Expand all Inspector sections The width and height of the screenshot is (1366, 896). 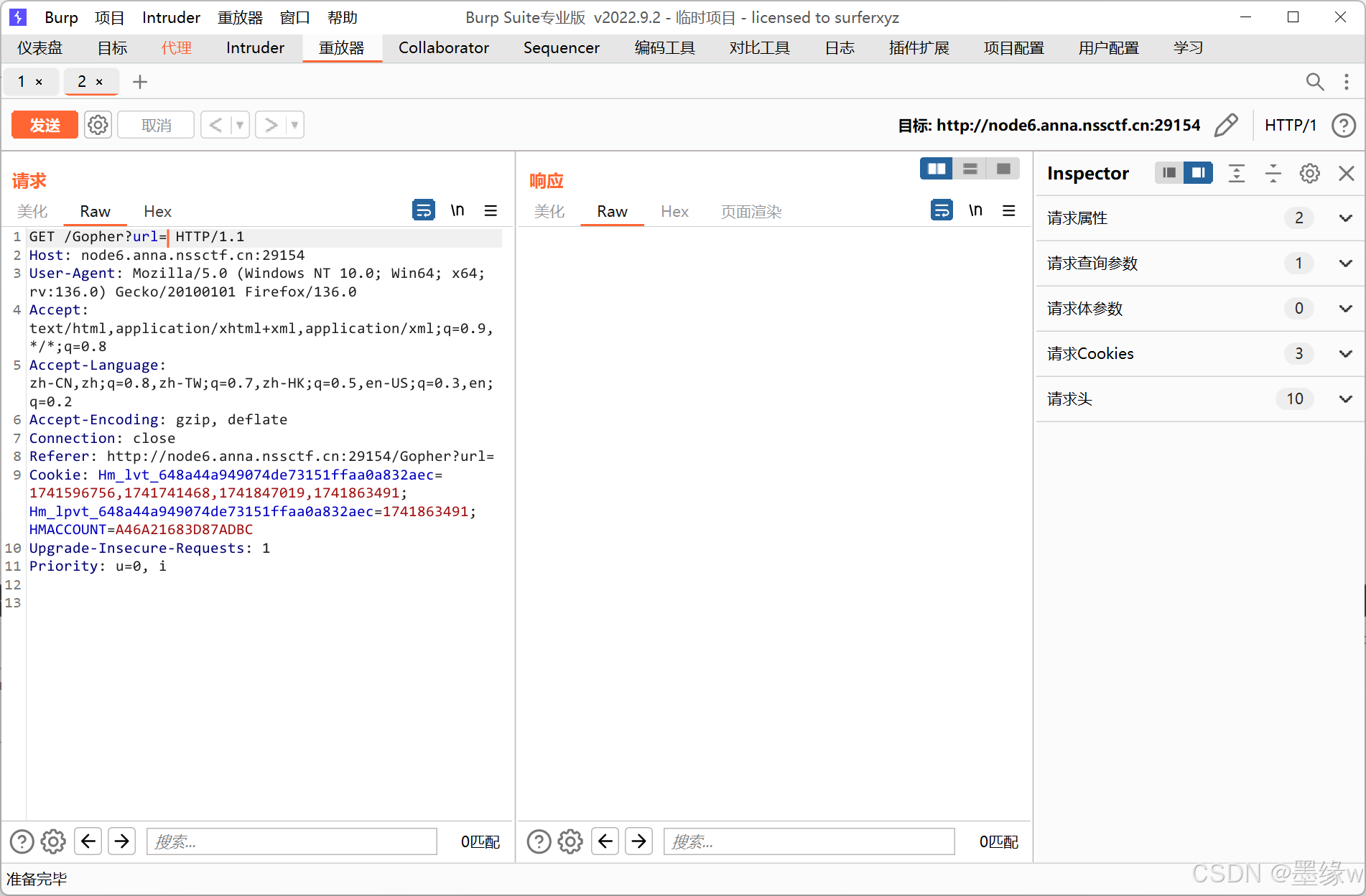pyautogui.click(x=1236, y=173)
